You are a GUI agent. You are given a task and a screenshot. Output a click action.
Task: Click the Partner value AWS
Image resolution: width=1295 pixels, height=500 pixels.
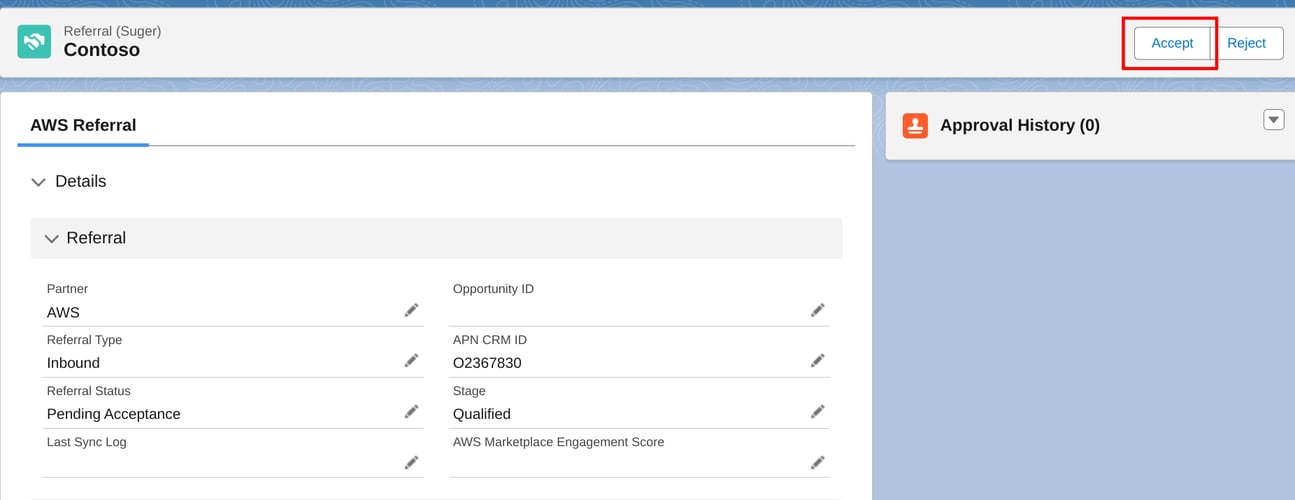[63, 312]
